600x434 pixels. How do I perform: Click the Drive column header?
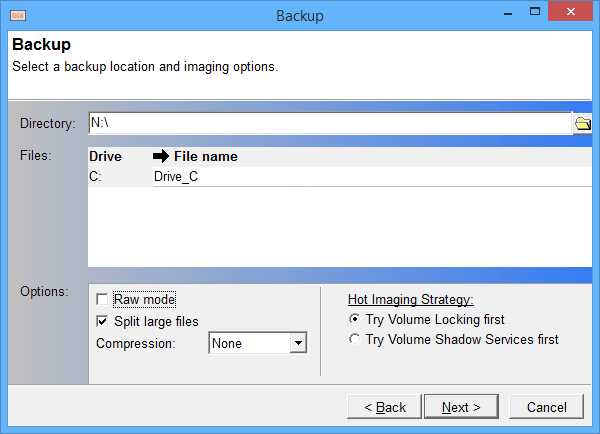(x=105, y=156)
